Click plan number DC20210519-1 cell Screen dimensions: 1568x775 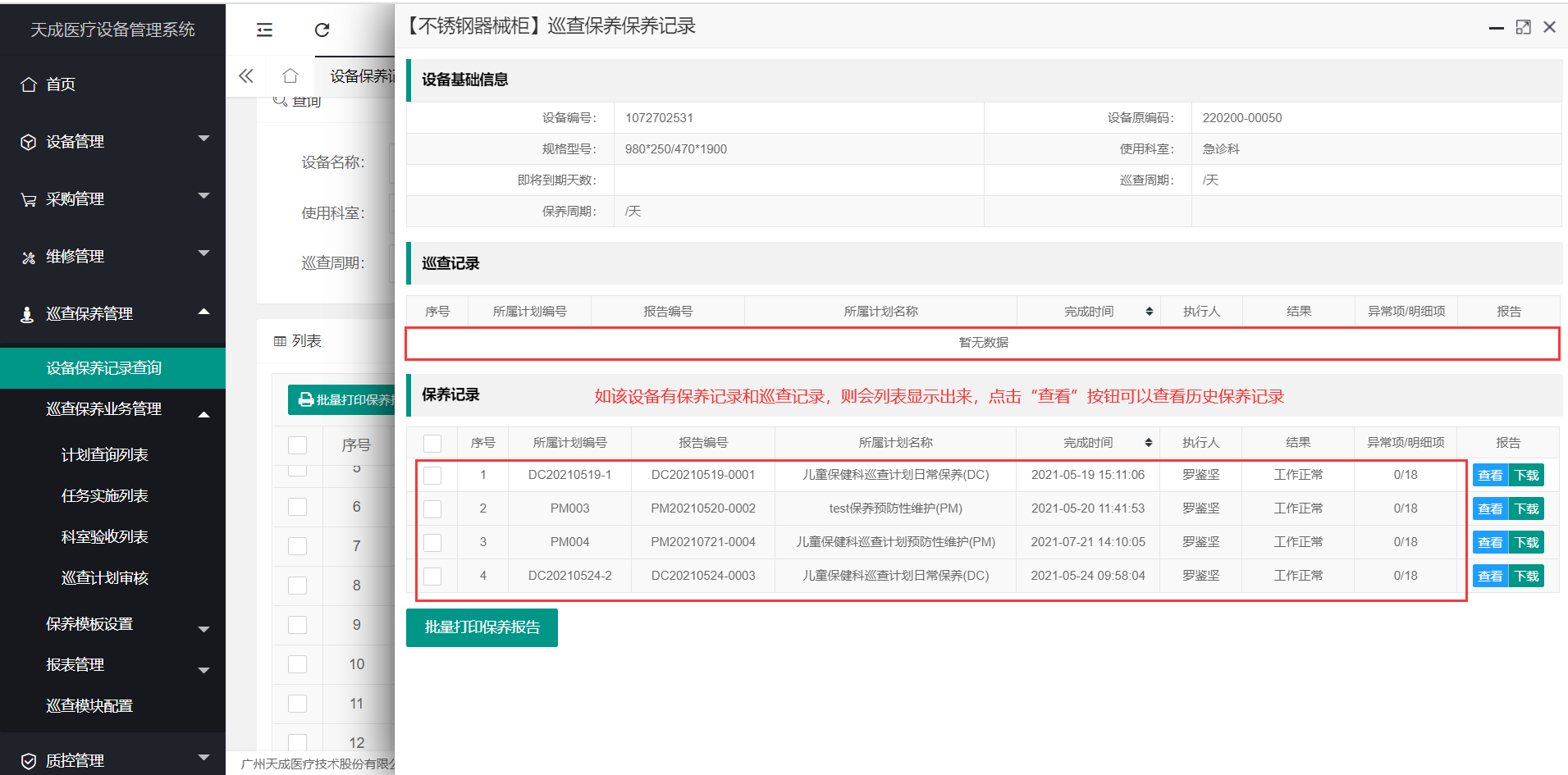(570, 475)
